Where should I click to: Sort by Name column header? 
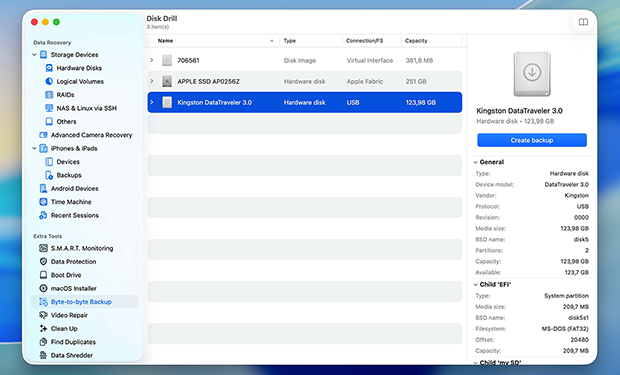point(165,41)
